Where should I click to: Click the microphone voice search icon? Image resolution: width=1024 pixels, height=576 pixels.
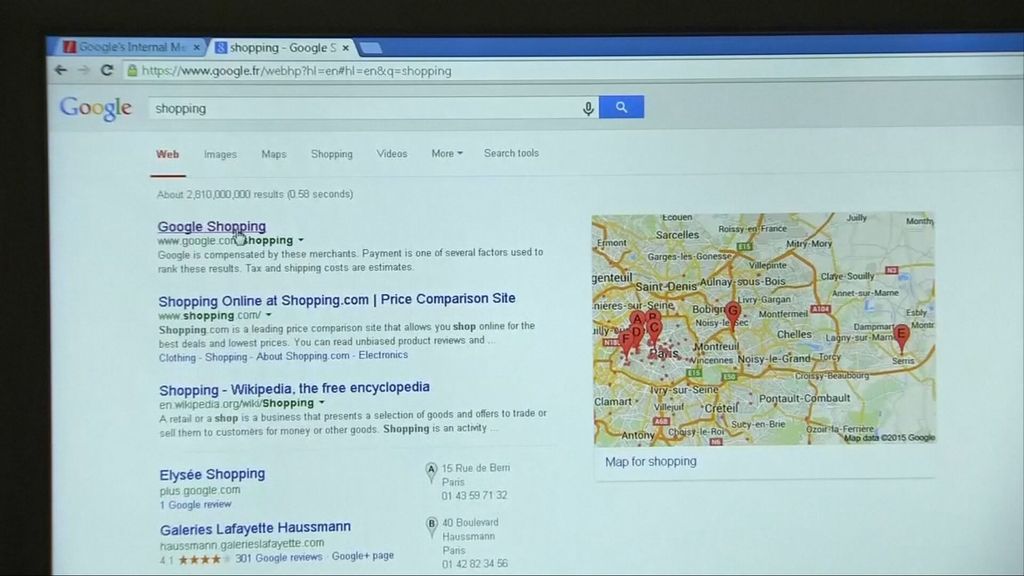pyautogui.click(x=588, y=108)
